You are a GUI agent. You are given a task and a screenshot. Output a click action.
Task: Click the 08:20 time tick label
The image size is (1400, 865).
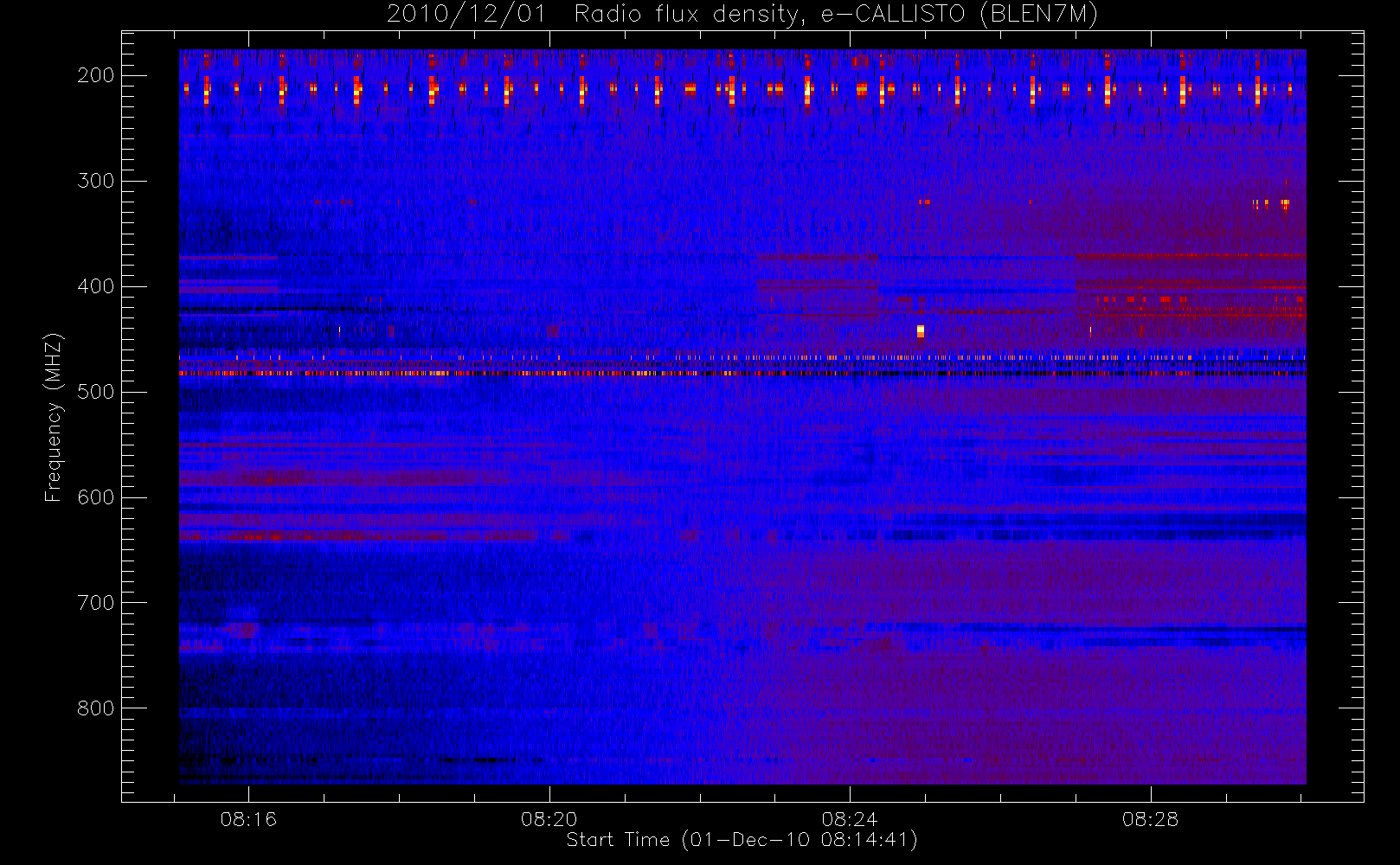click(x=549, y=819)
